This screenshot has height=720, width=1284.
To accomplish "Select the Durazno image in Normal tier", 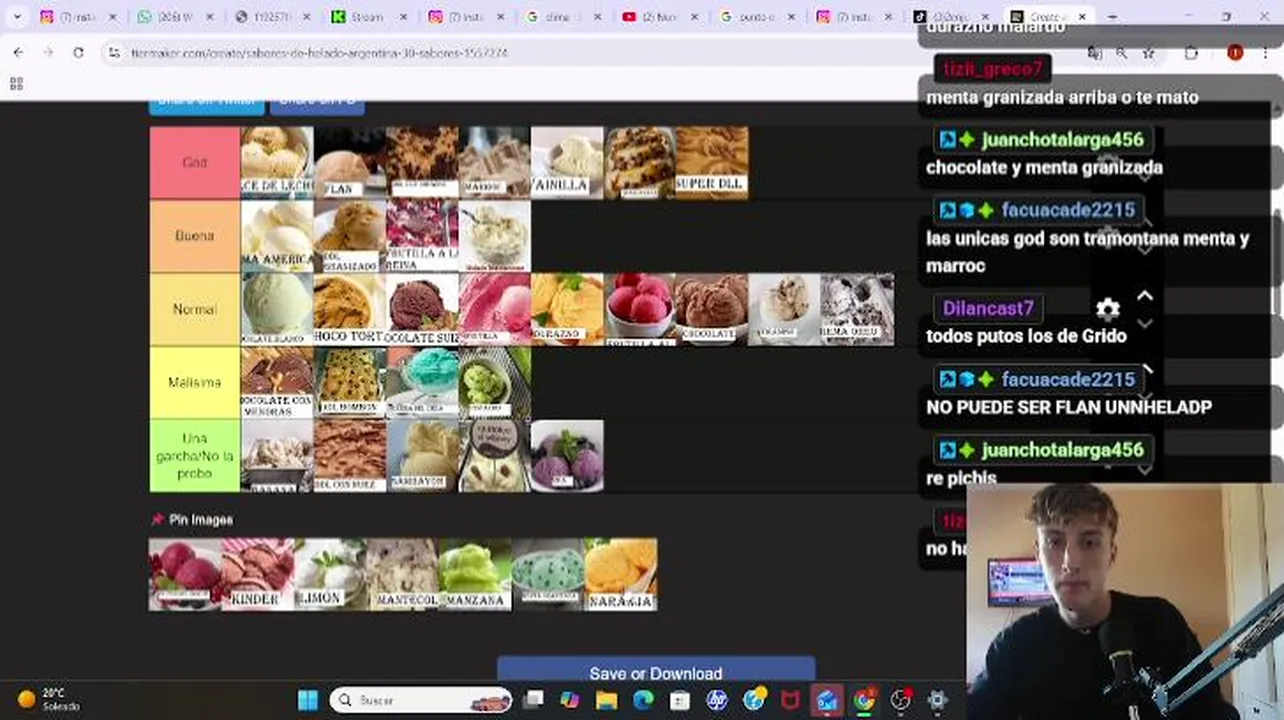I will point(567,309).
